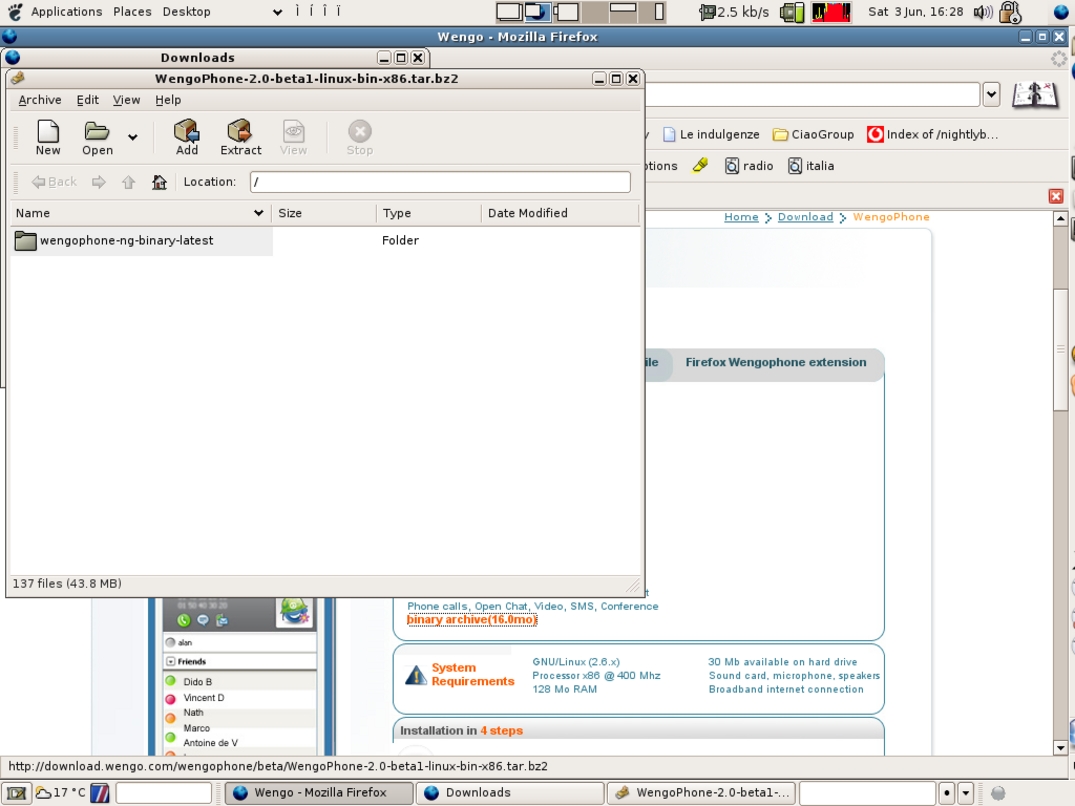Viewport: 1075px width, 806px height.
Task: Expand the dropdown arrow beside Desktop menu
Action: tap(277, 12)
